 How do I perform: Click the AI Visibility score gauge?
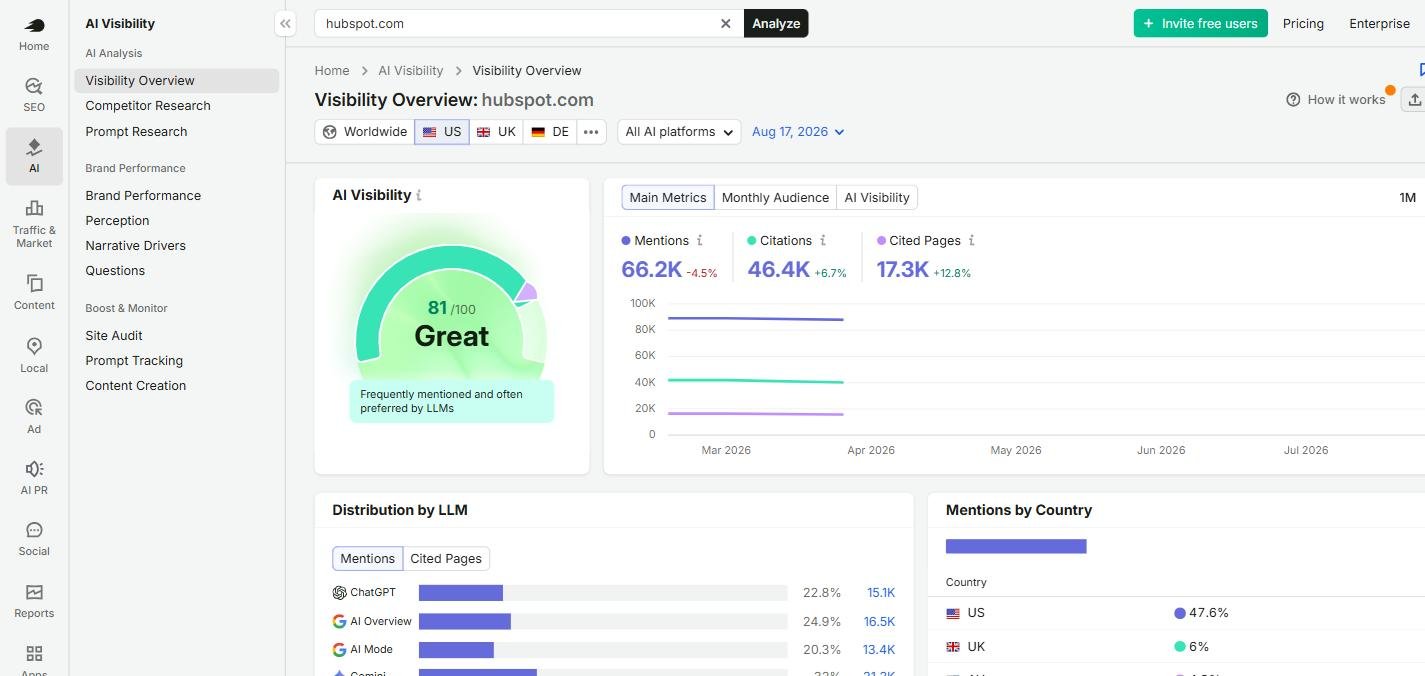click(x=451, y=310)
